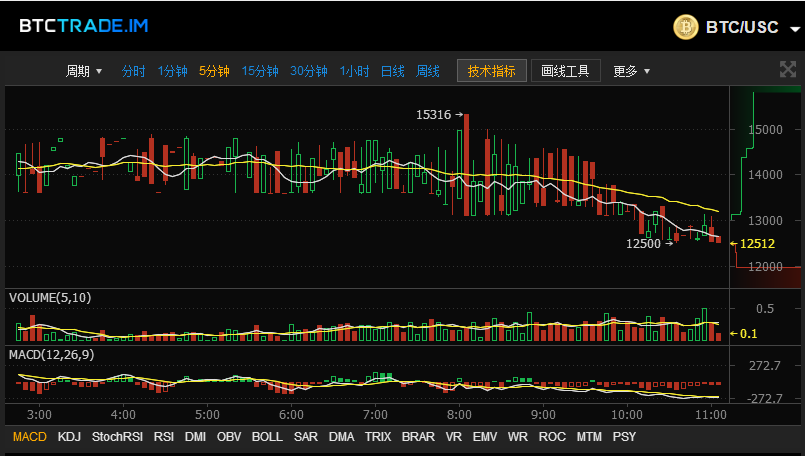Switch to the 日线 daily chart

click(x=392, y=71)
